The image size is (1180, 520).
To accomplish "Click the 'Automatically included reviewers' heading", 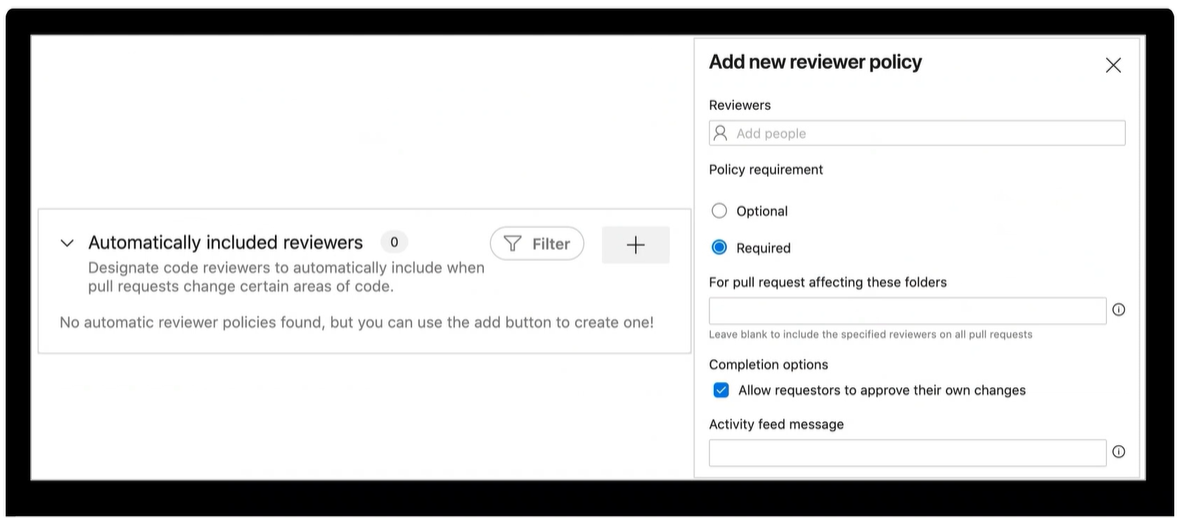I will pyautogui.click(x=225, y=242).
